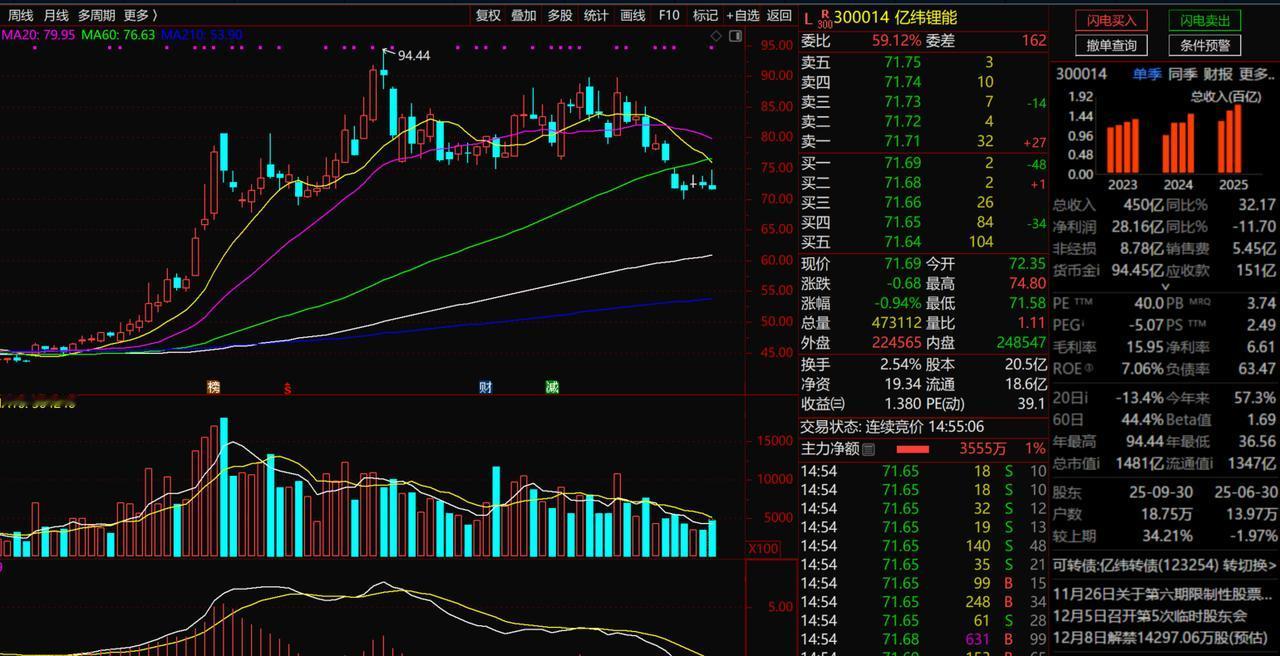Click the 买一 bid price 71.69
The width and height of the screenshot is (1280, 656).
pyautogui.click(x=902, y=163)
